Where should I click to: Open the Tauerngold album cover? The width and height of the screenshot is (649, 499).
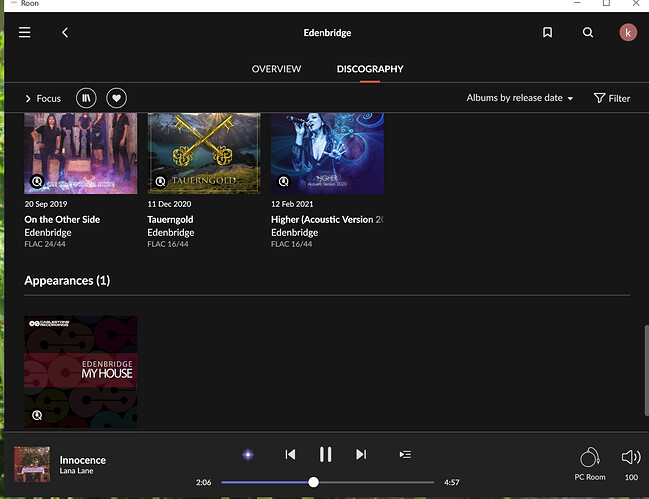click(x=204, y=154)
